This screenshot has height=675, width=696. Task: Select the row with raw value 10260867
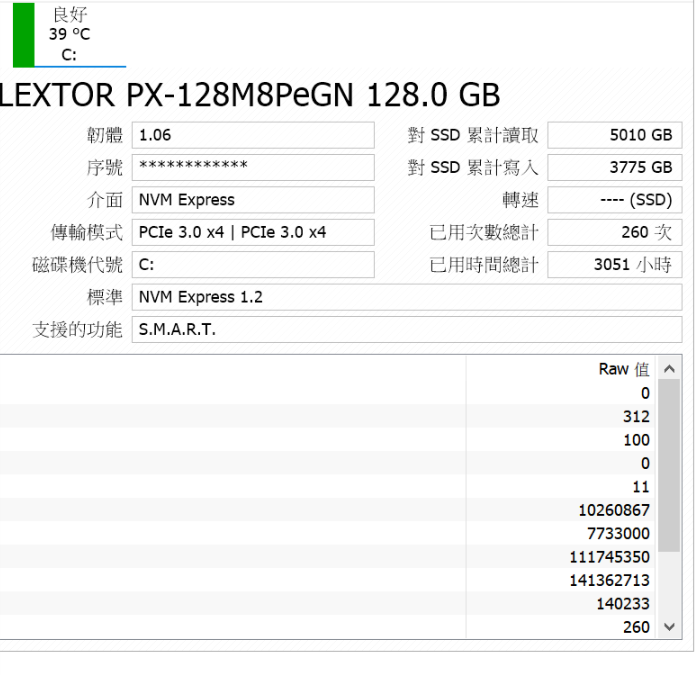pyautogui.click(x=328, y=510)
